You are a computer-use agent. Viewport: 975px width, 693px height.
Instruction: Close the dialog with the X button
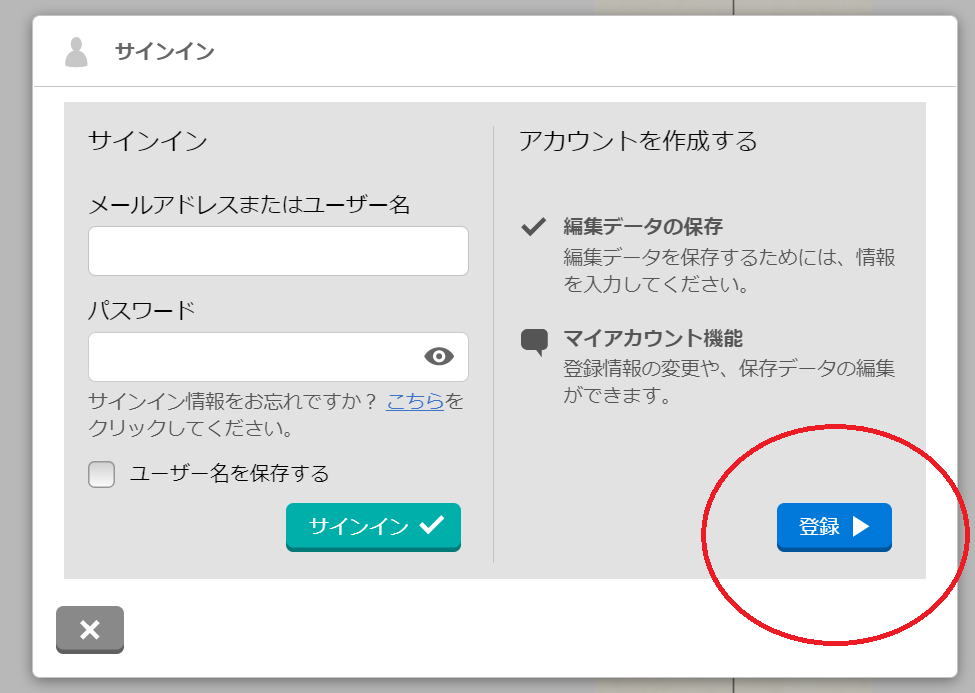click(90, 630)
